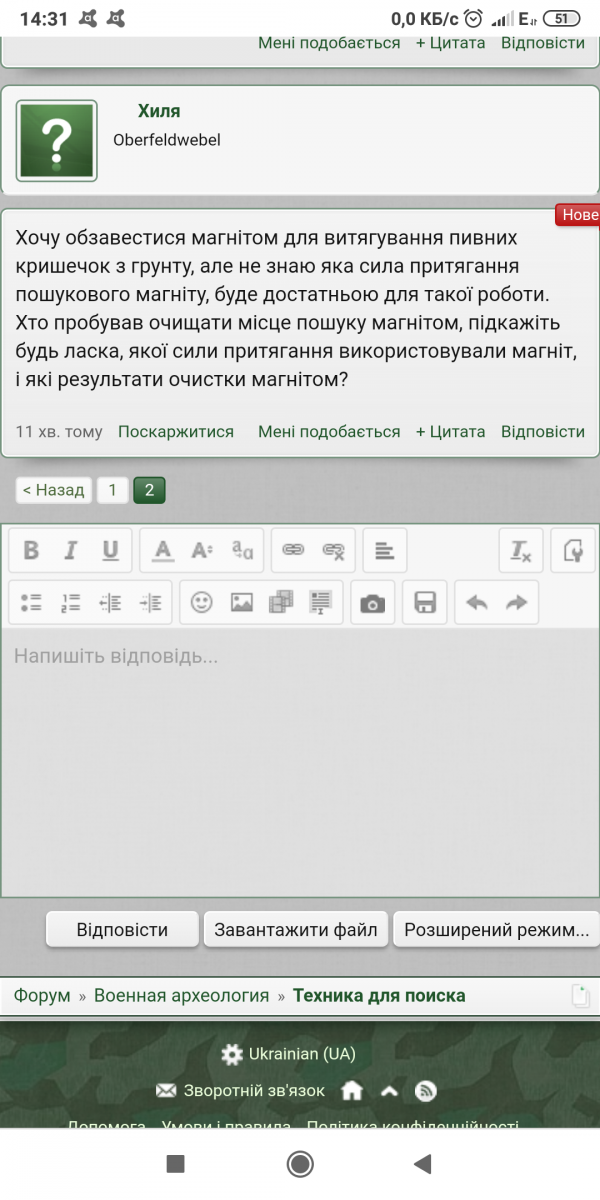Focus the reply text area
The image size is (600, 1200).
point(299,762)
